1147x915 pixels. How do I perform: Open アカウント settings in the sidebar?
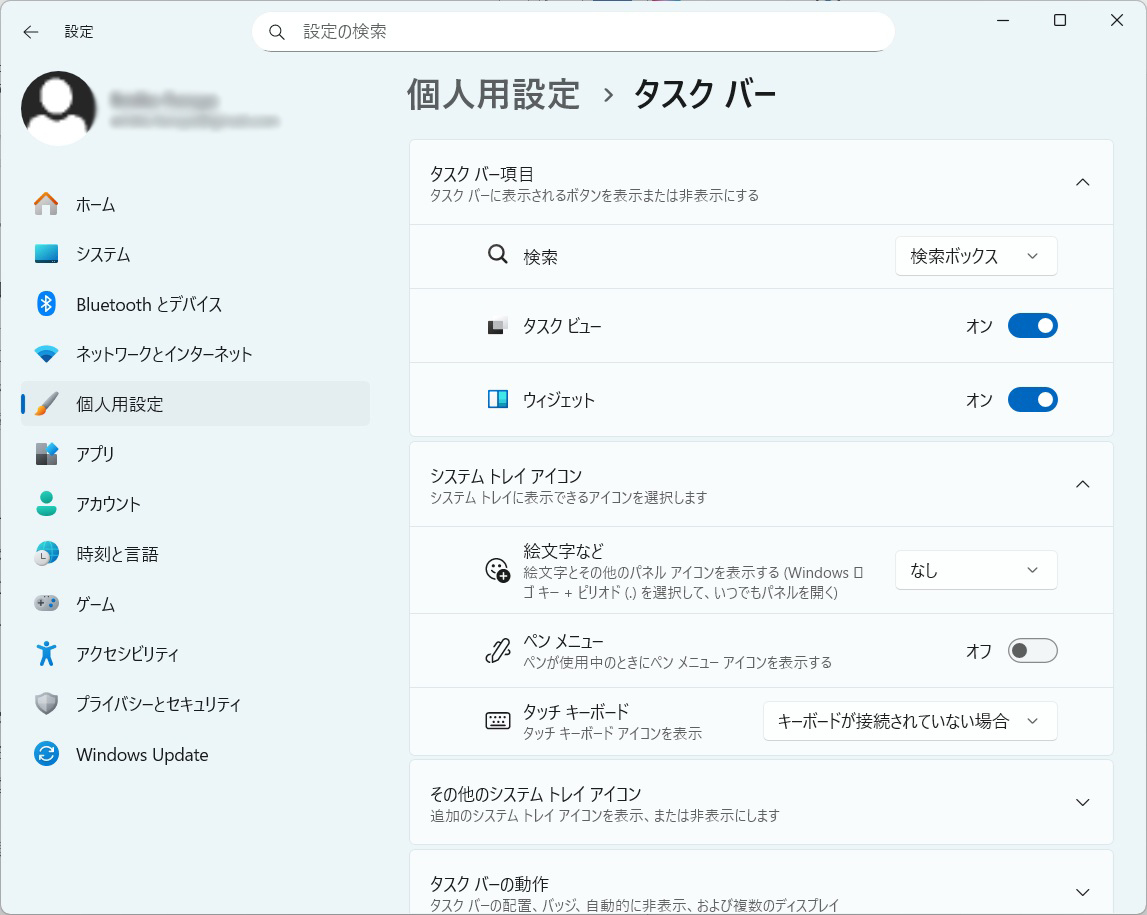[108, 504]
